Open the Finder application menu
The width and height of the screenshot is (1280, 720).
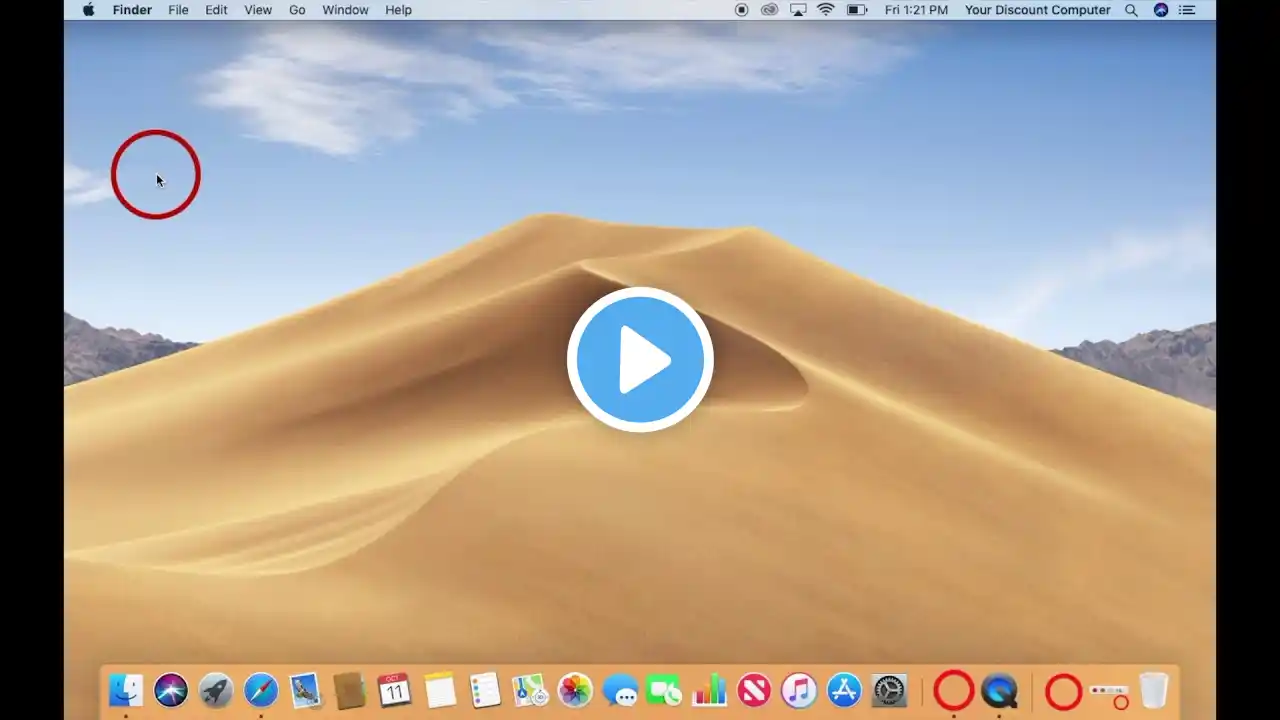coord(132,10)
